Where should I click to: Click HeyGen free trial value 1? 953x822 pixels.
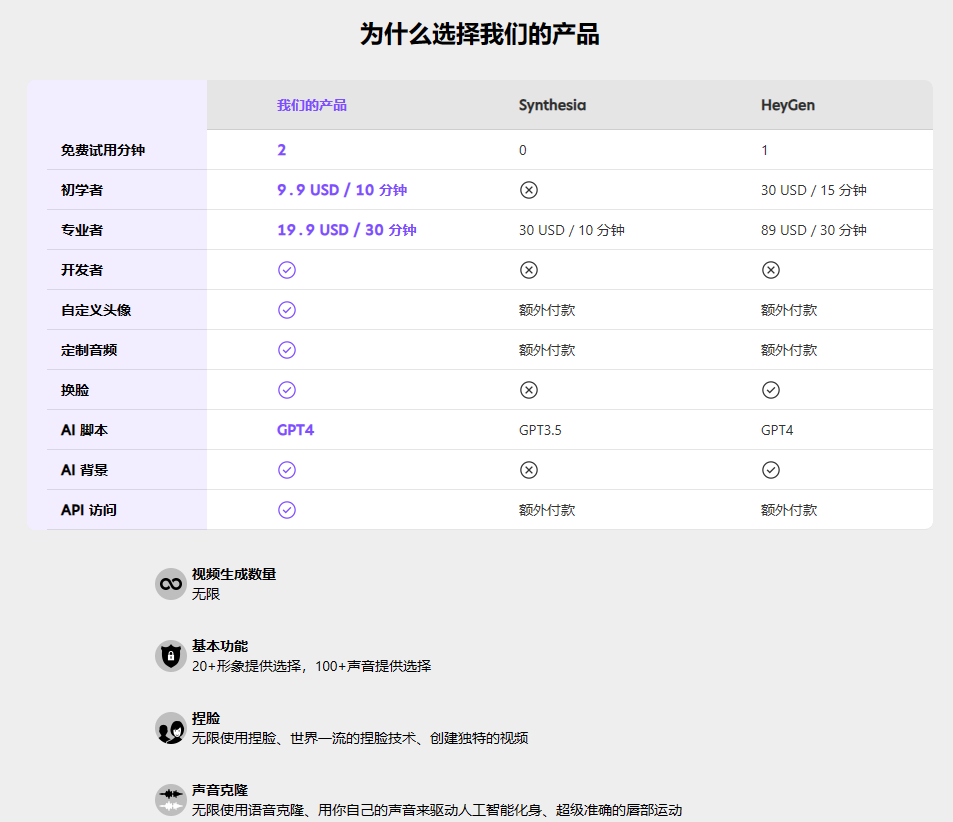[x=765, y=150]
